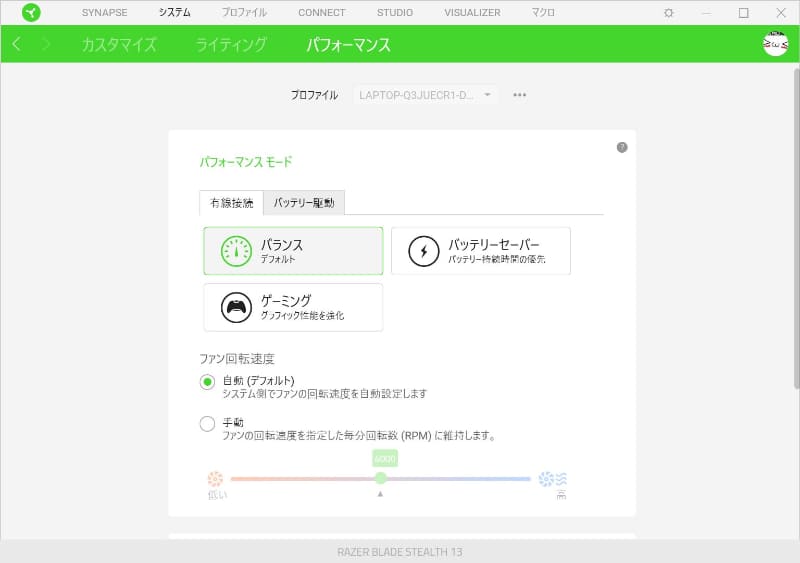
Task: Open the settings gear icon
Action: click(x=669, y=13)
